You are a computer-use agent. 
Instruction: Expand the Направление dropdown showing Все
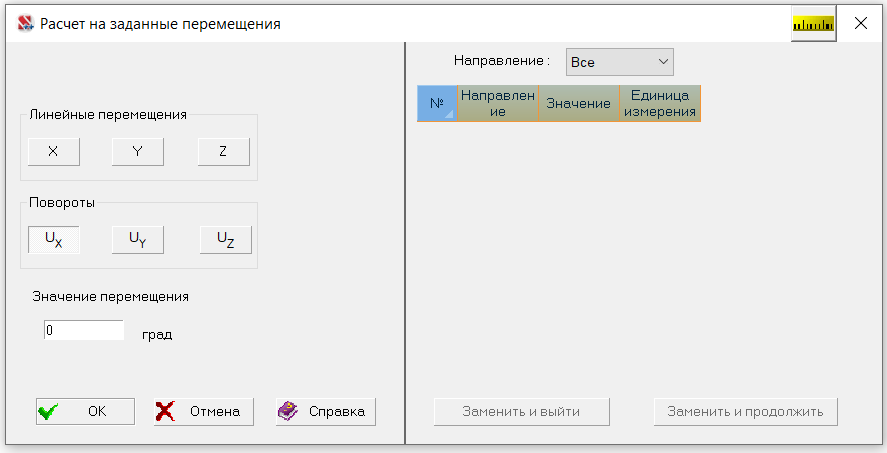click(619, 62)
